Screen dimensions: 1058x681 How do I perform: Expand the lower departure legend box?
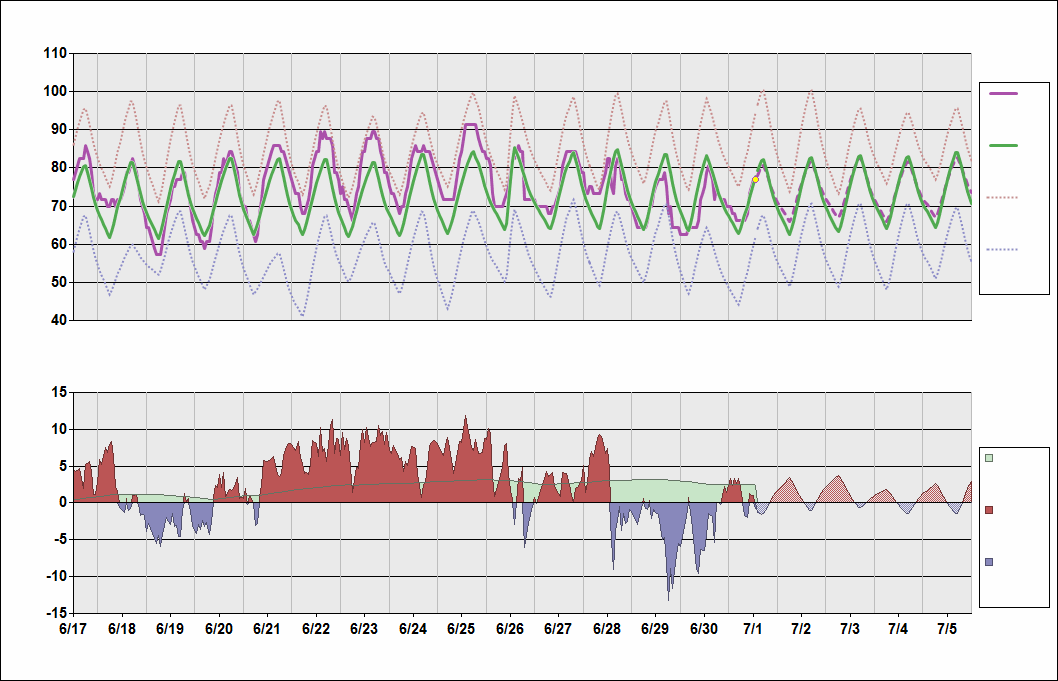(x=1016, y=525)
